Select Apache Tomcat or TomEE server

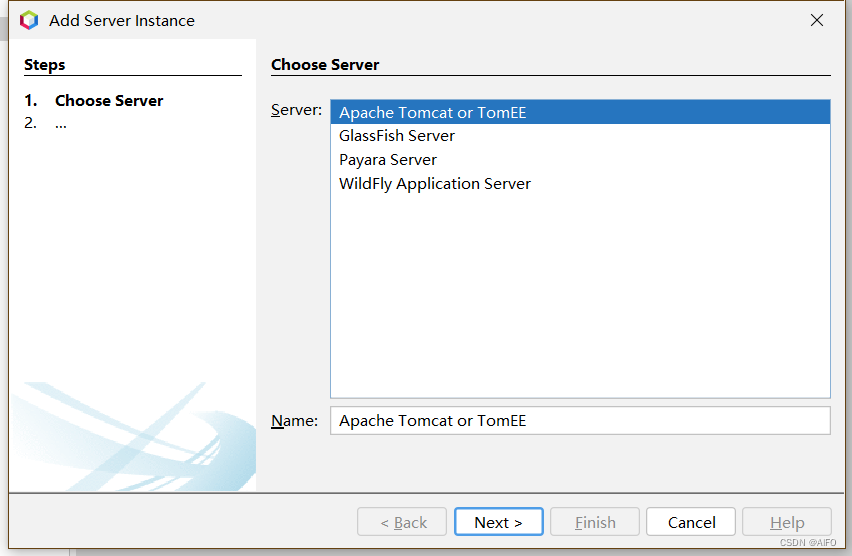580,113
